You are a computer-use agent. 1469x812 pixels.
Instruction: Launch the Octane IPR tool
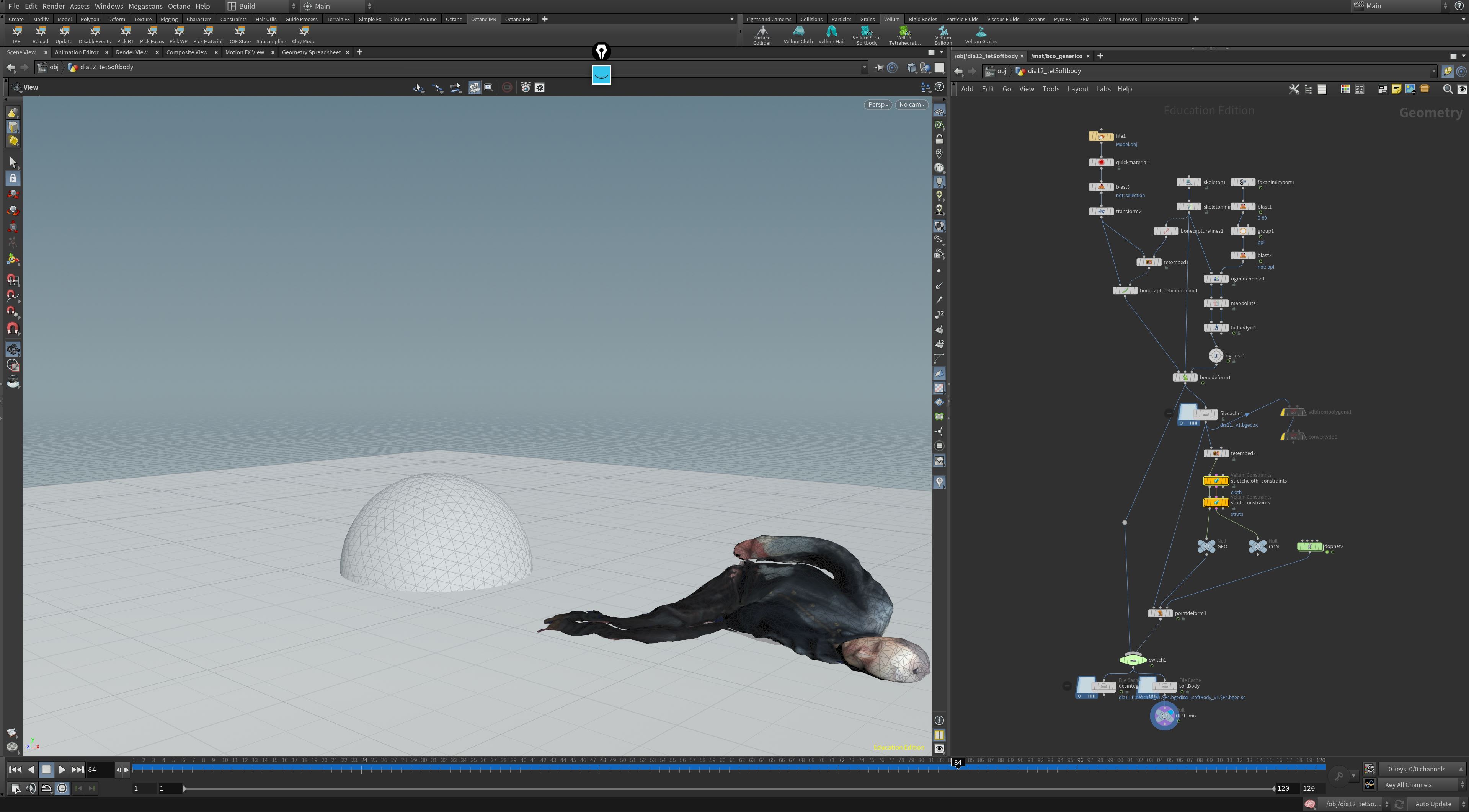pos(16,35)
